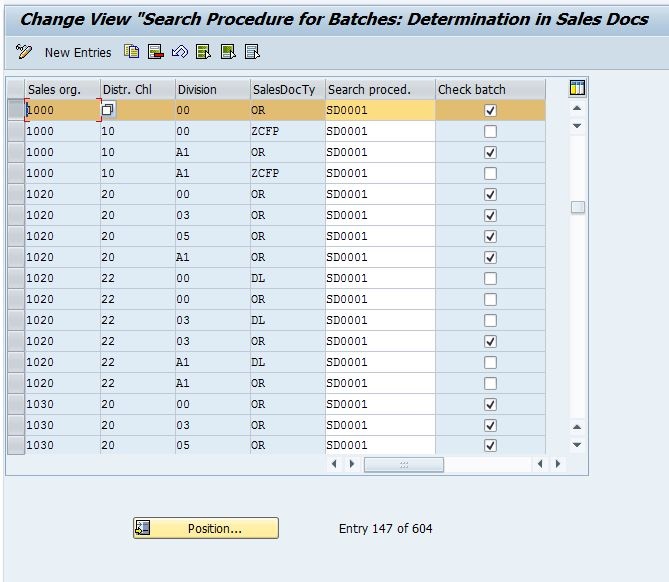Click the Position... button
This screenshot has width=669, height=582.
click(x=206, y=528)
